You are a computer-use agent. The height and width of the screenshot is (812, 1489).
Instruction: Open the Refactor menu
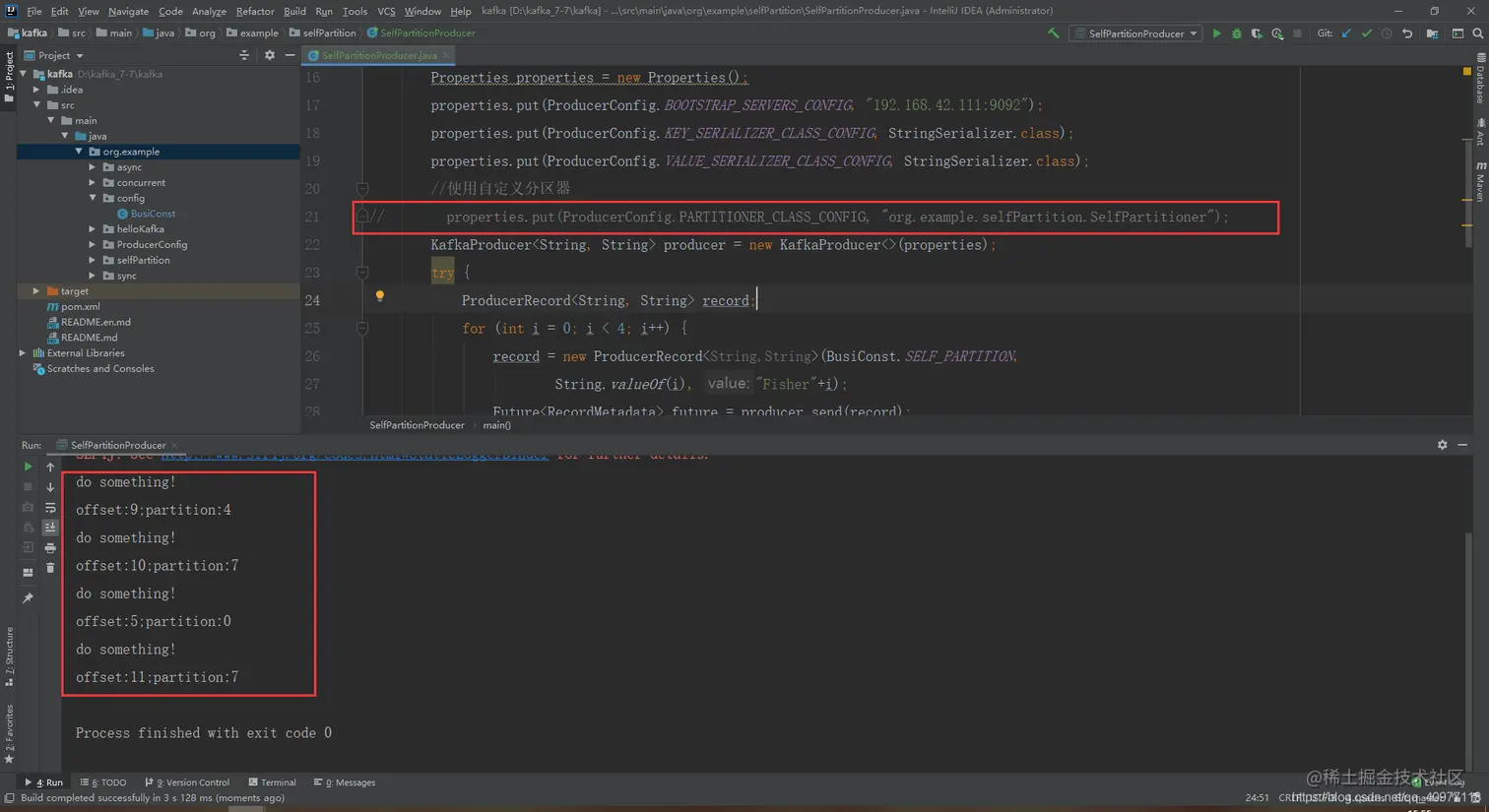coord(255,11)
